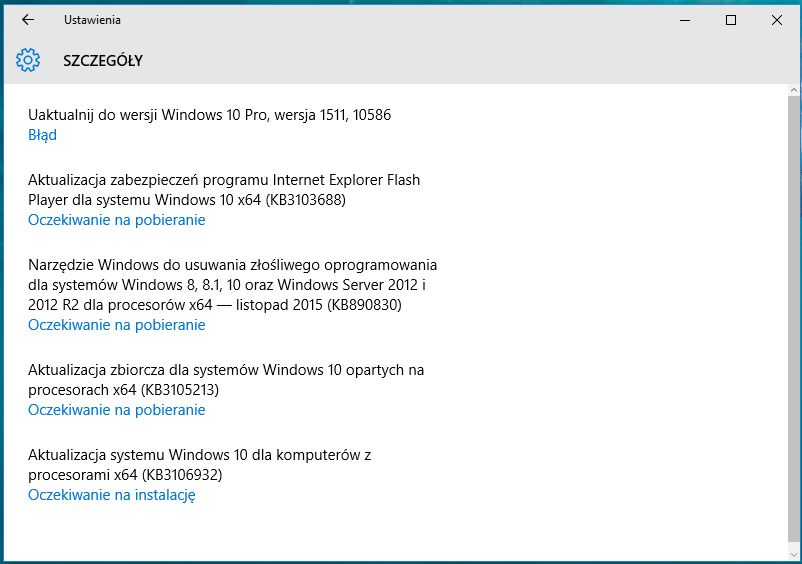Click the SZCZEGÓŁY page heading
This screenshot has height=564, width=802.
pos(103,61)
